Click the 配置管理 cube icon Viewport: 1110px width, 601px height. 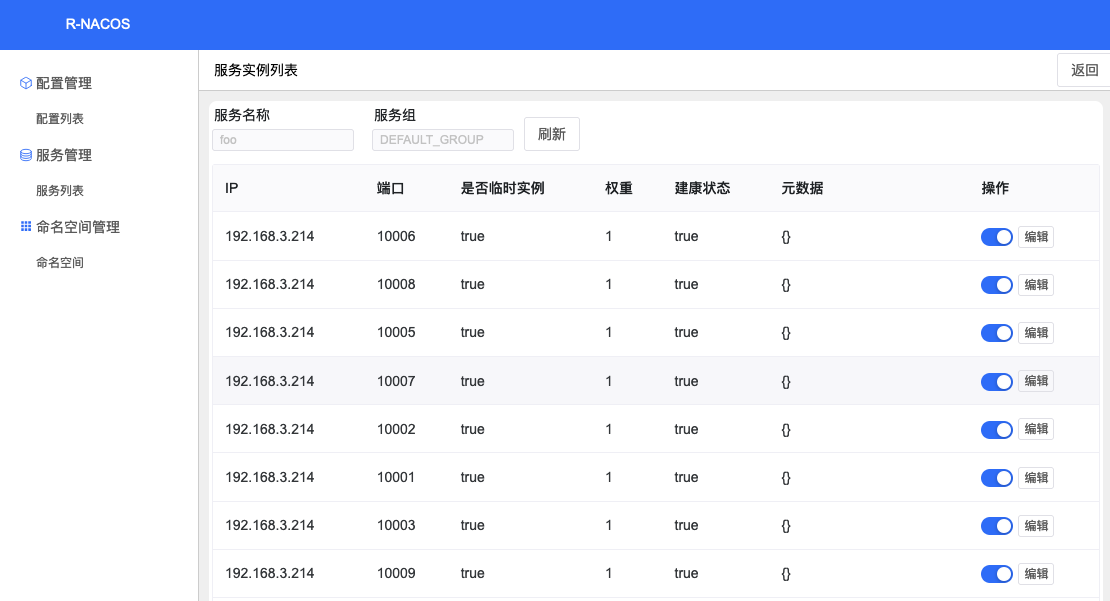[x=25, y=83]
